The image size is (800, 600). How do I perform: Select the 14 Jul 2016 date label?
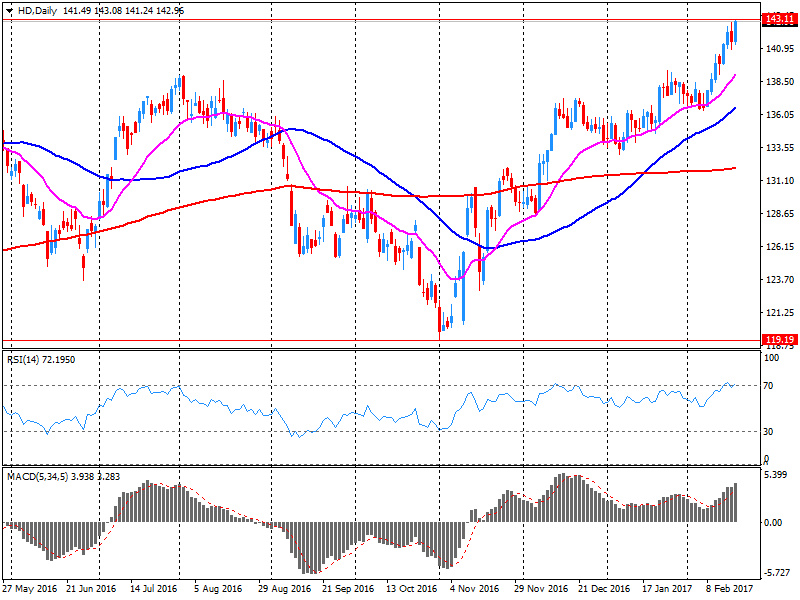(154, 588)
